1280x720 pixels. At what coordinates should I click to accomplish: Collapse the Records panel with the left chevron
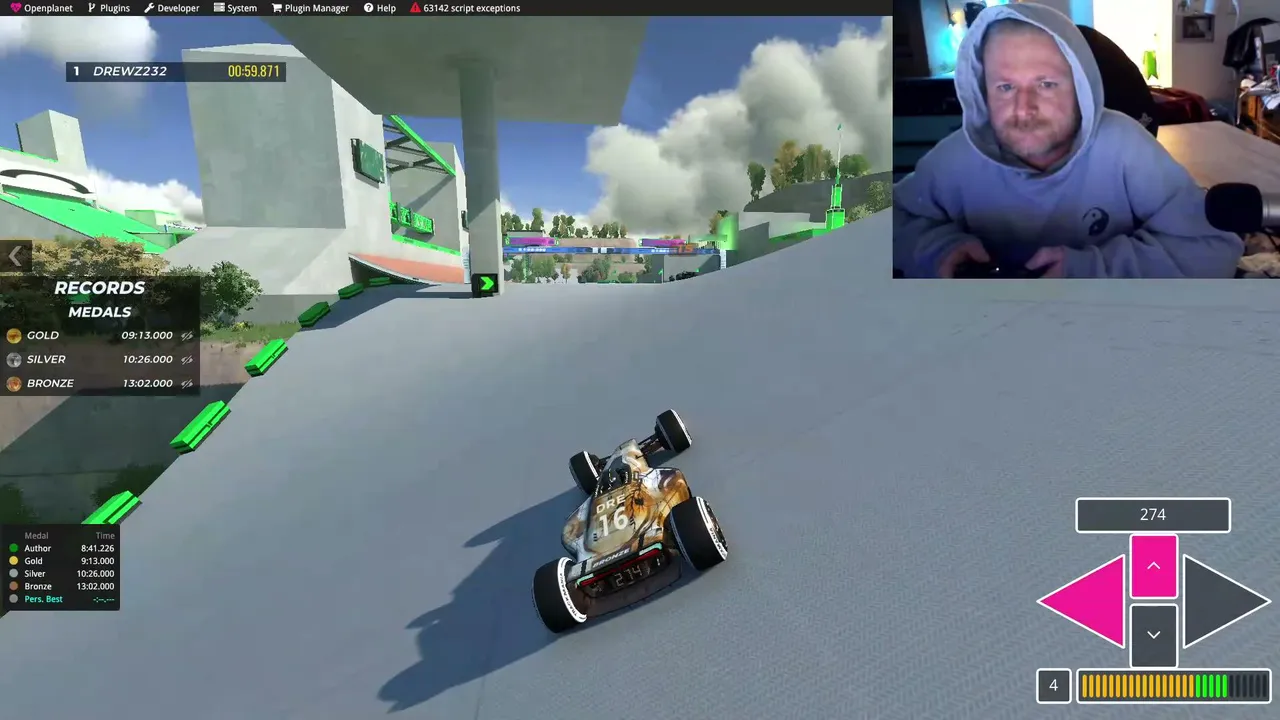(15, 257)
